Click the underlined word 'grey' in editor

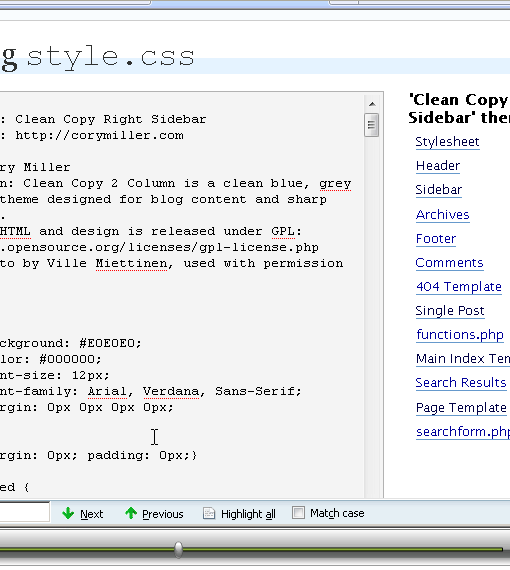coord(335,184)
